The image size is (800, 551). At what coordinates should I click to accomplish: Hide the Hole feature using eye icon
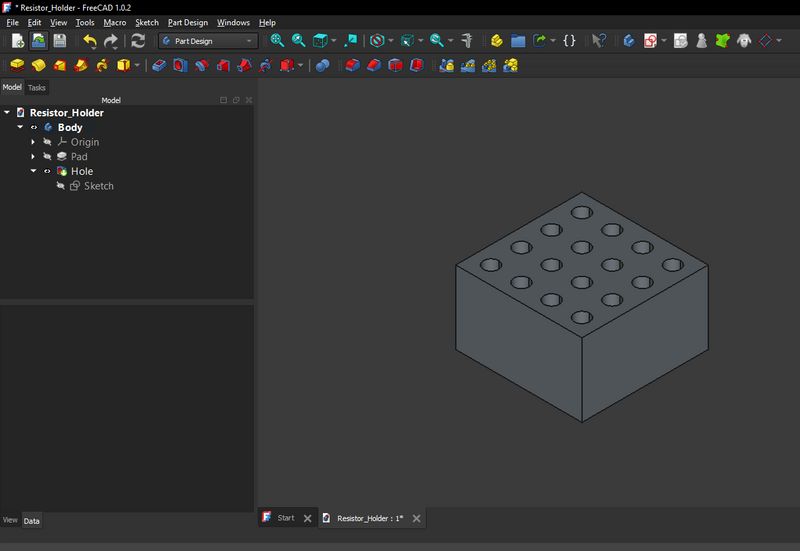(x=47, y=172)
